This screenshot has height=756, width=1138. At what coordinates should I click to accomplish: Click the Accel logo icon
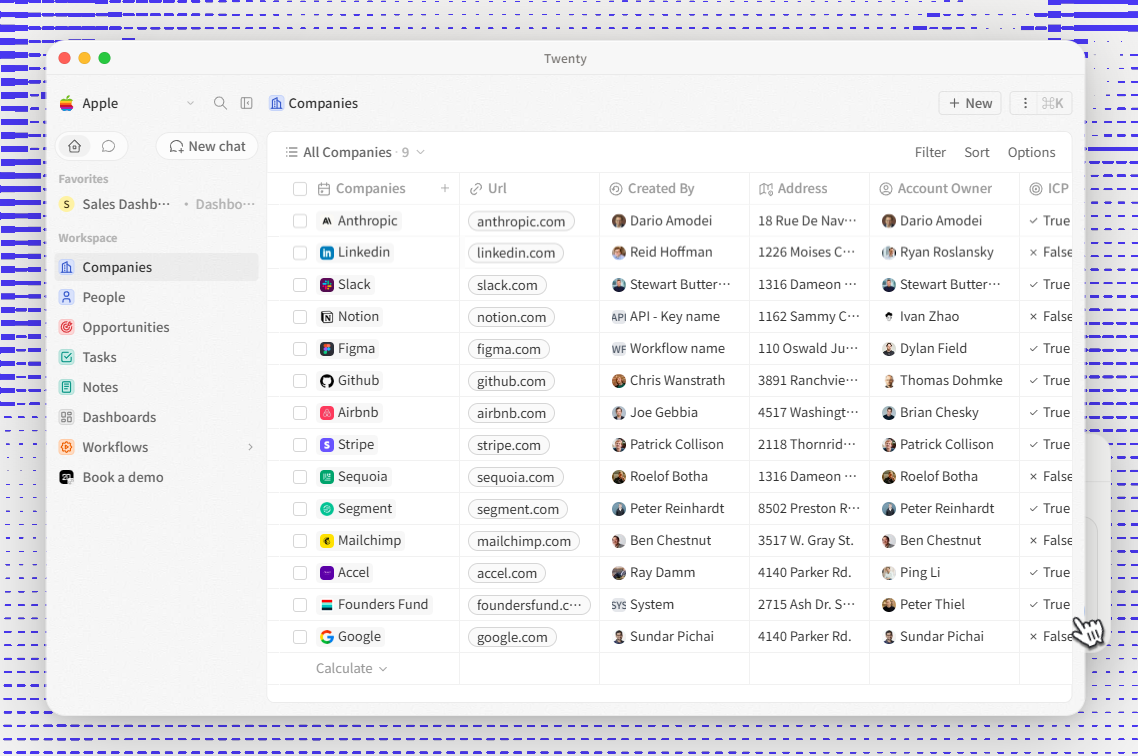click(x=327, y=572)
